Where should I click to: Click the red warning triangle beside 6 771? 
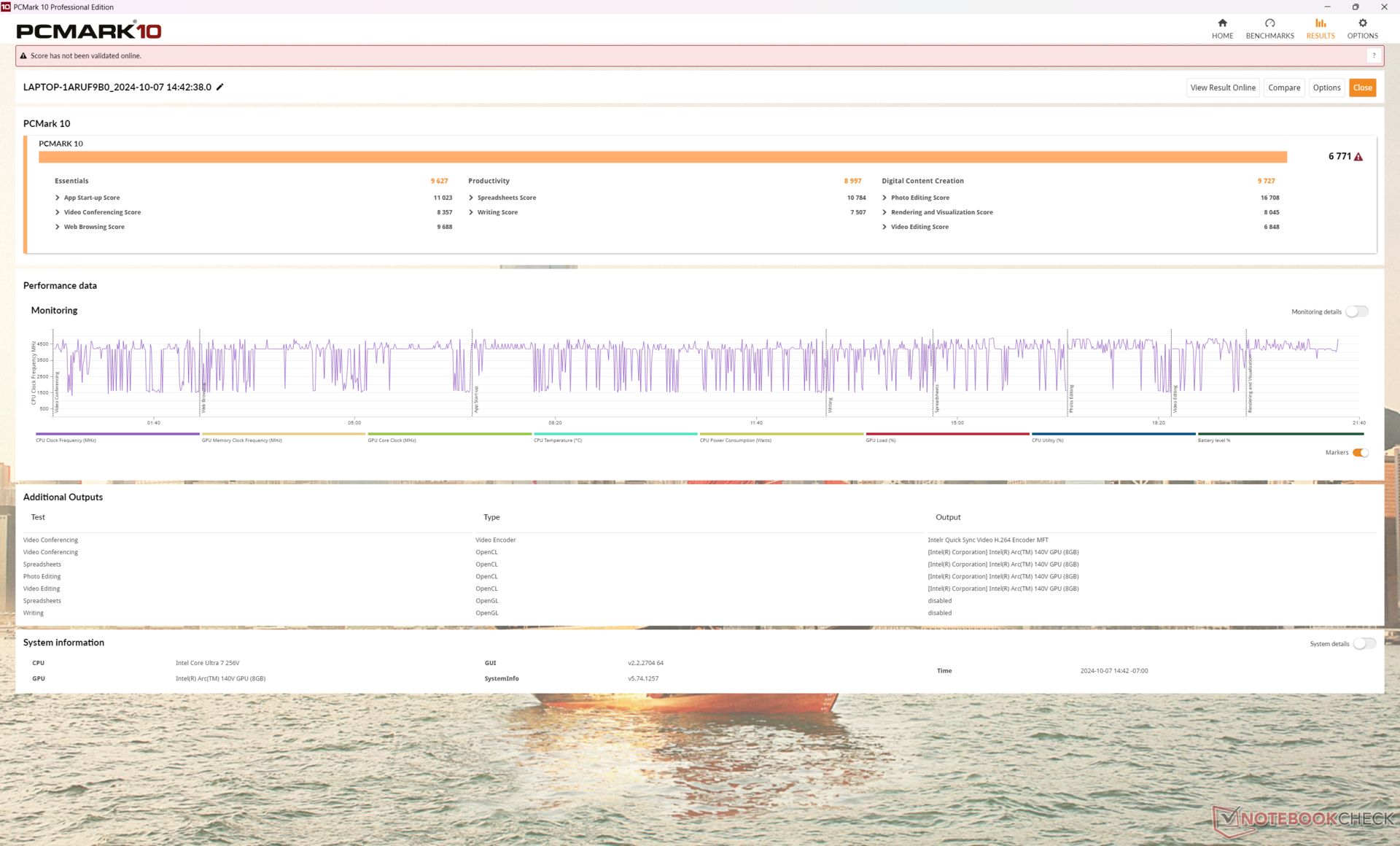[x=1358, y=157]
